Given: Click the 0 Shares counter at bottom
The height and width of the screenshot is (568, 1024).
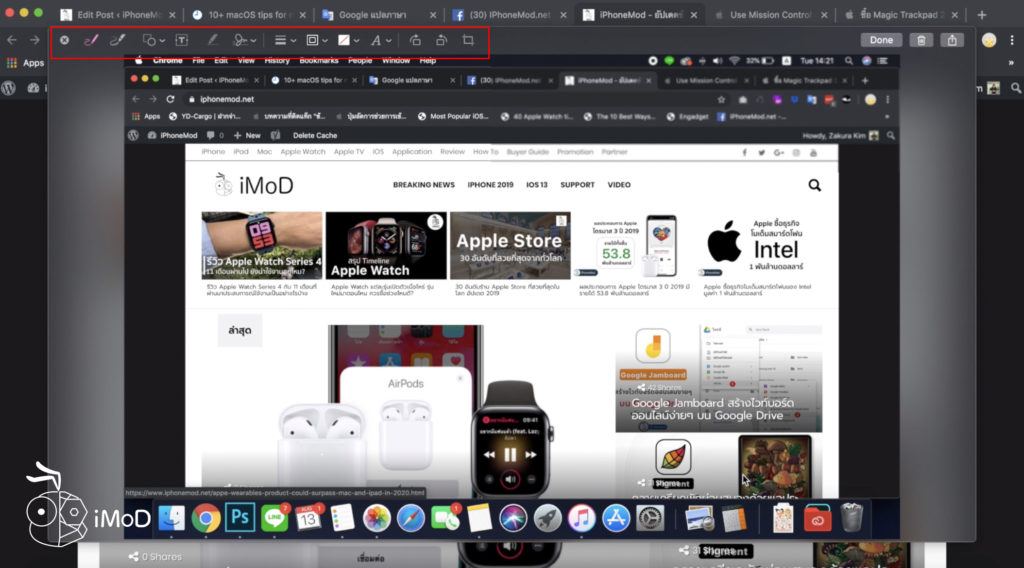Looking at the screenshot, I should pyautogui.click(x=155, y=556).
